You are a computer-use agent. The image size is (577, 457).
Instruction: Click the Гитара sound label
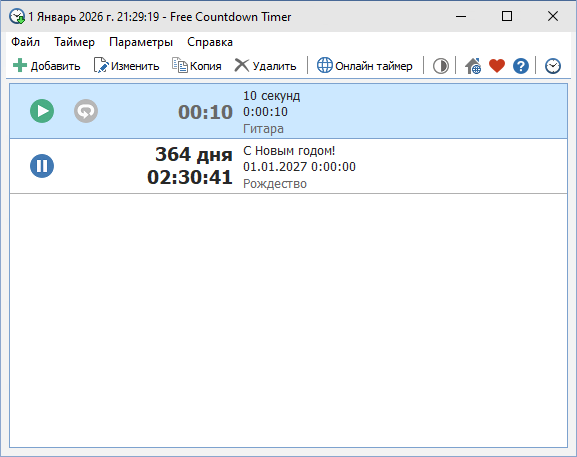point(263,129)
